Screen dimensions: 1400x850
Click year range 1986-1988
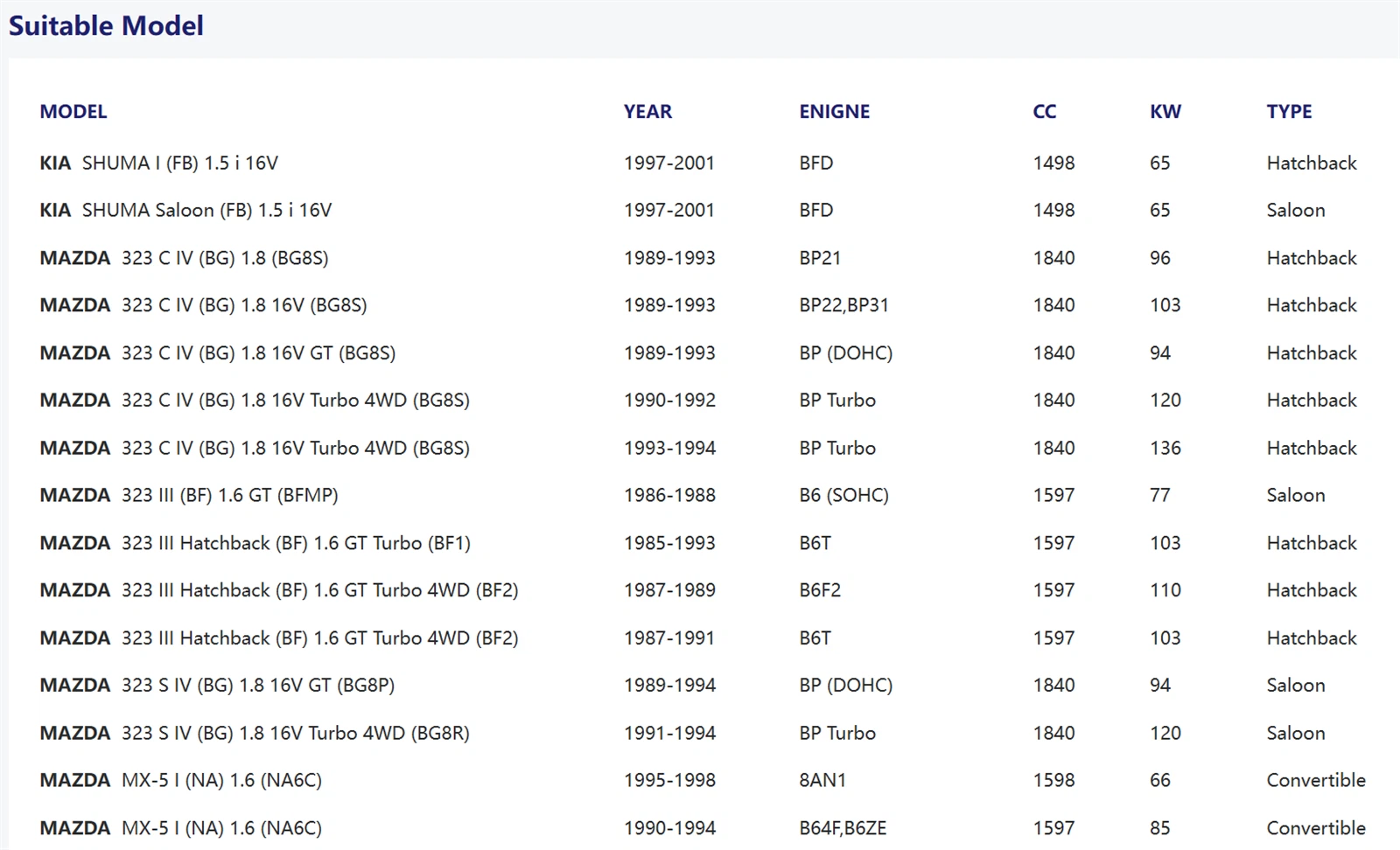(x=669, y=495)
